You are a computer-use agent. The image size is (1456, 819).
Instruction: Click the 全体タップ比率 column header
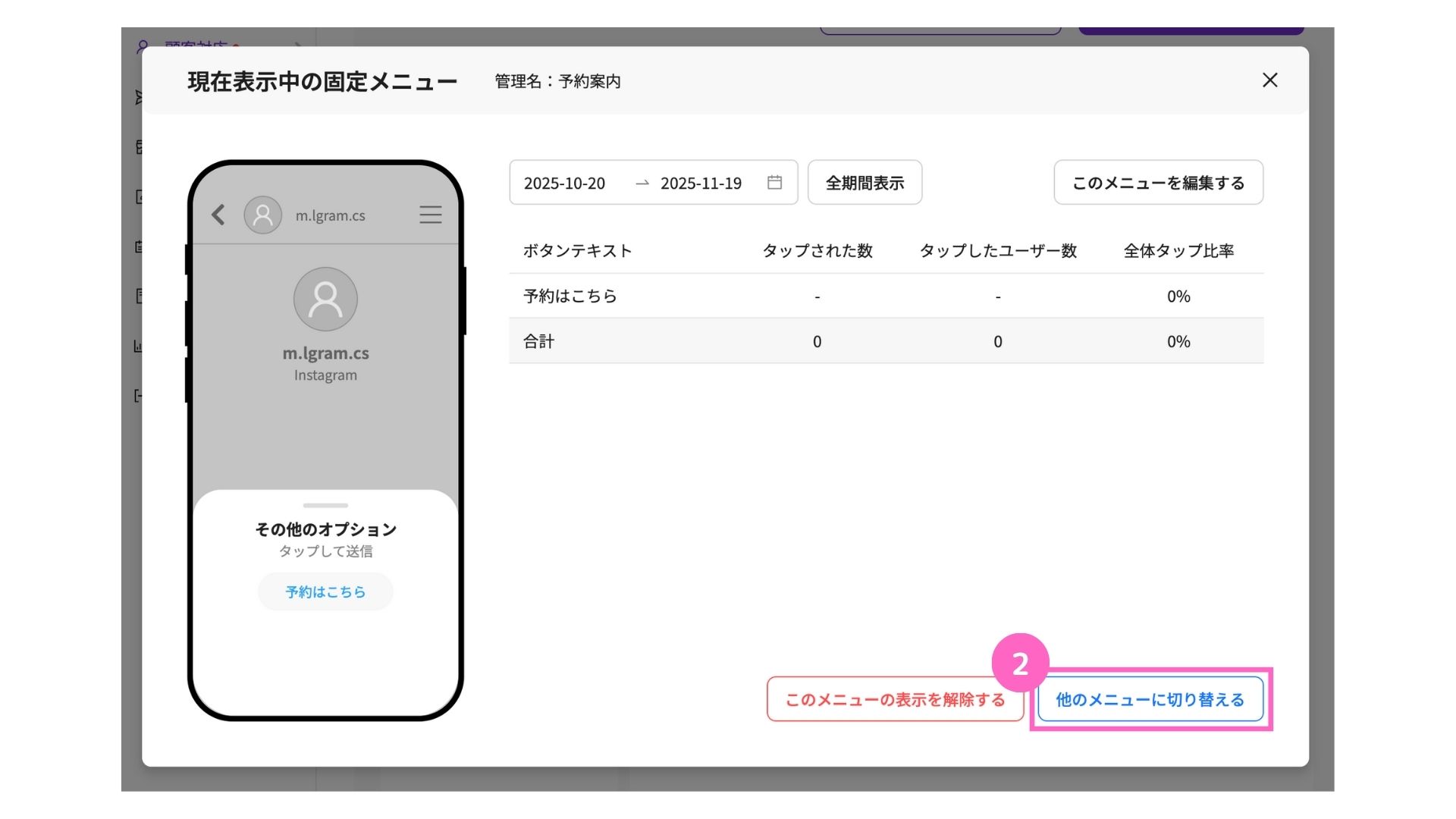(1178, 251)
